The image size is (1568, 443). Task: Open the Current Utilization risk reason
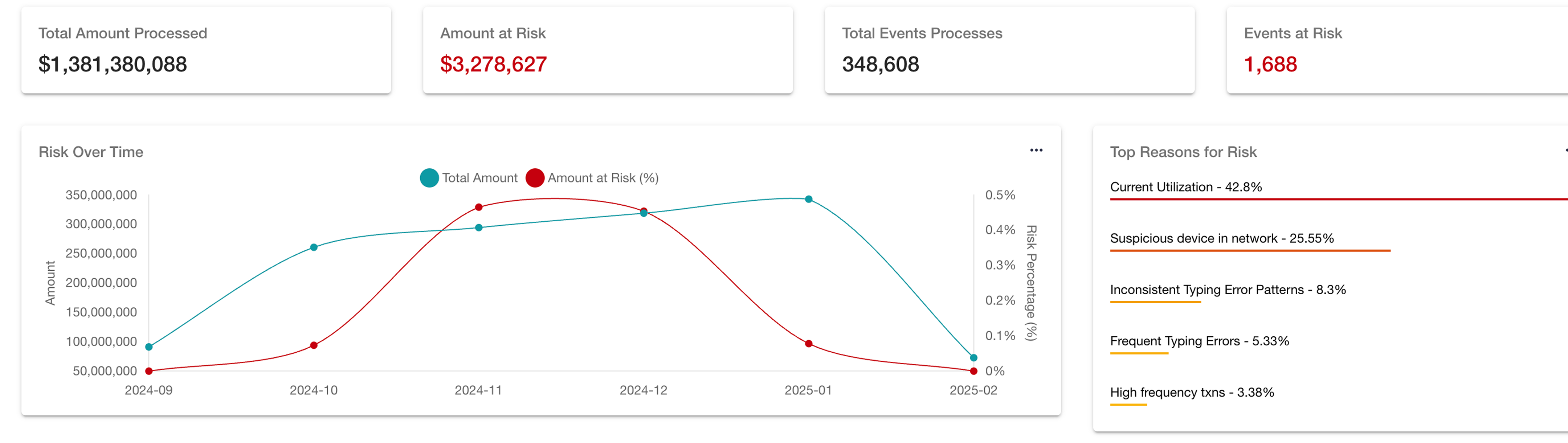pos(1185,187)
